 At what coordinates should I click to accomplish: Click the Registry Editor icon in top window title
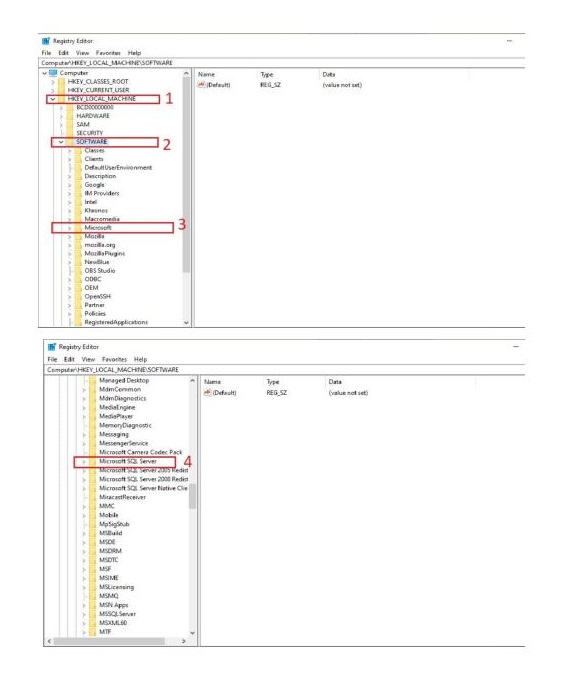pyautogui.click(x=46, y=41)
